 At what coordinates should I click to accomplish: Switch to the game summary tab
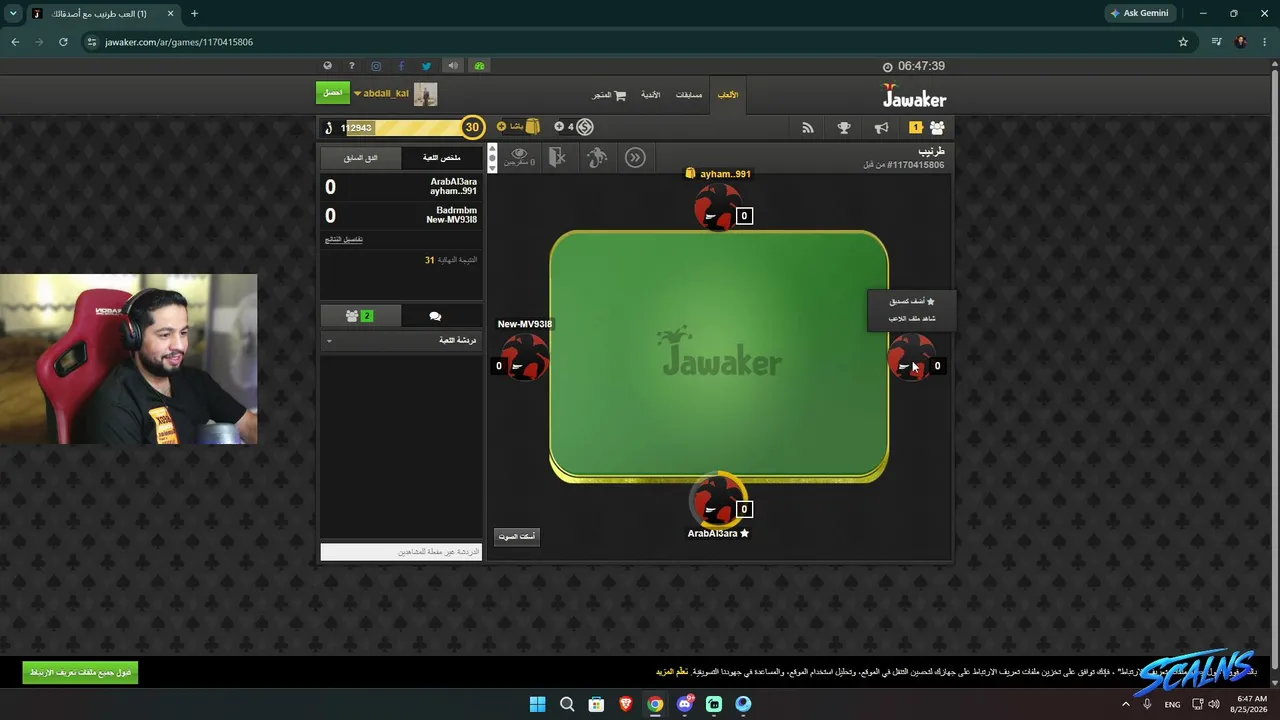442,158
